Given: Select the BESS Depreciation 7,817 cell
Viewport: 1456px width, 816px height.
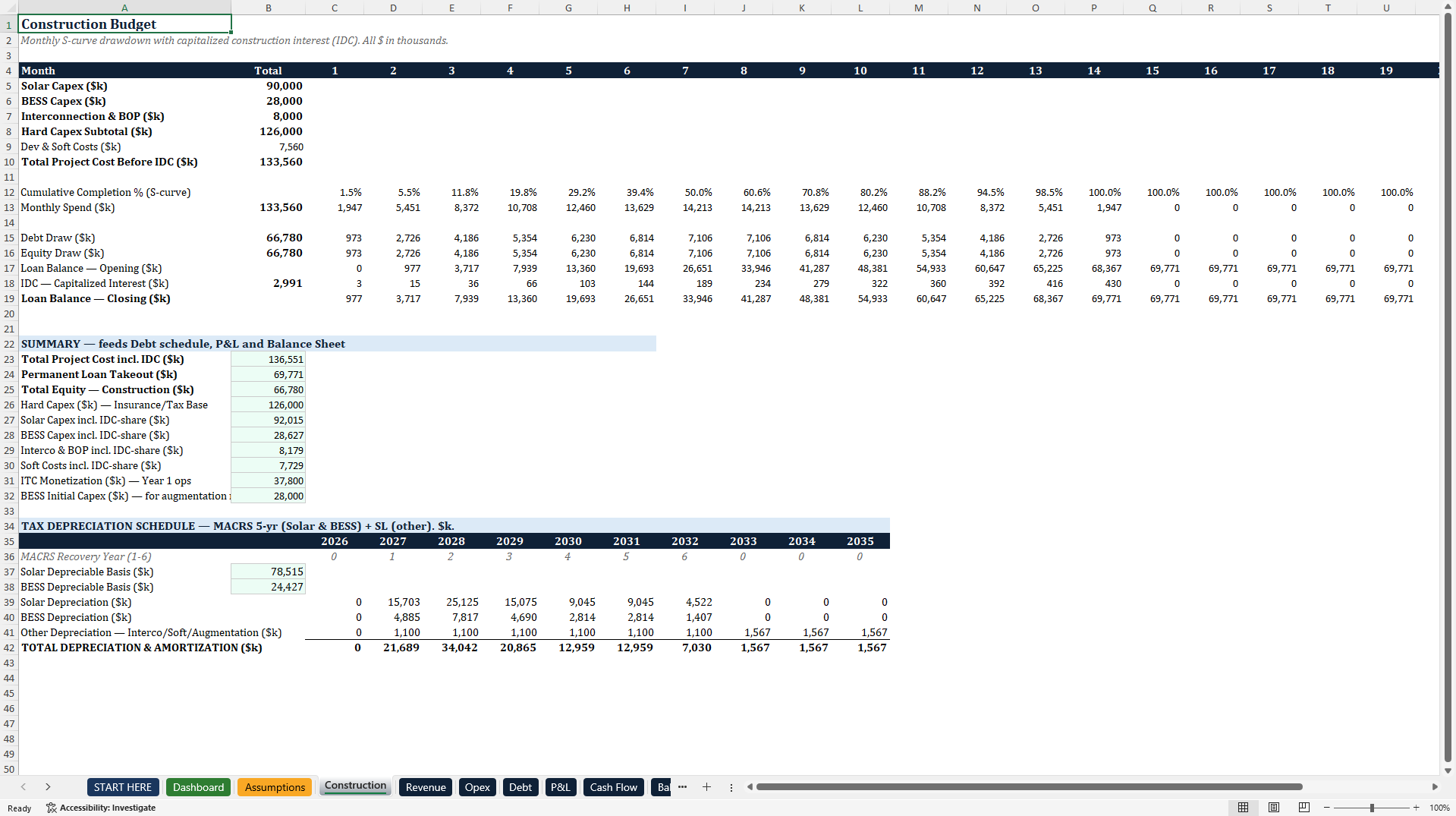Looking at the screenshot, I should pyautogui.click(x=451, y=617).
